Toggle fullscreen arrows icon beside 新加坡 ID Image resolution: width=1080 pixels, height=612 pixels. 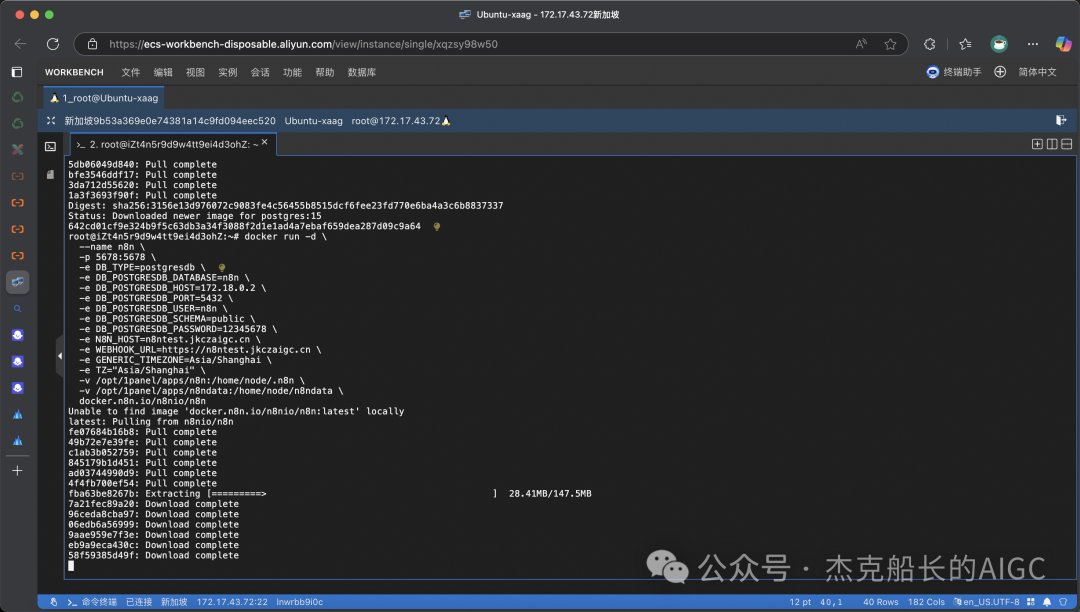(x=51, y=120)
